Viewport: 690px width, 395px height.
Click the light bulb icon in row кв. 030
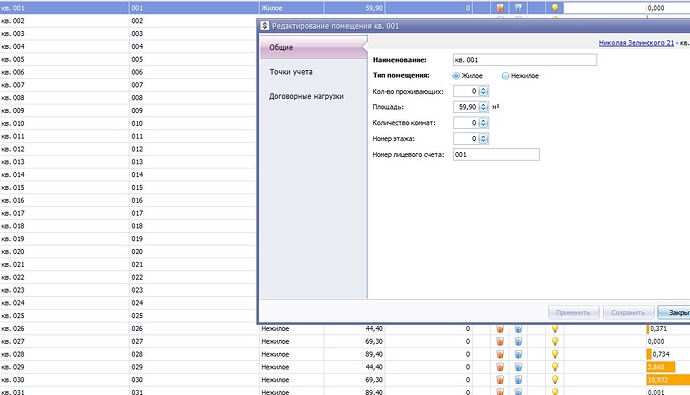(x=555, y=380)
